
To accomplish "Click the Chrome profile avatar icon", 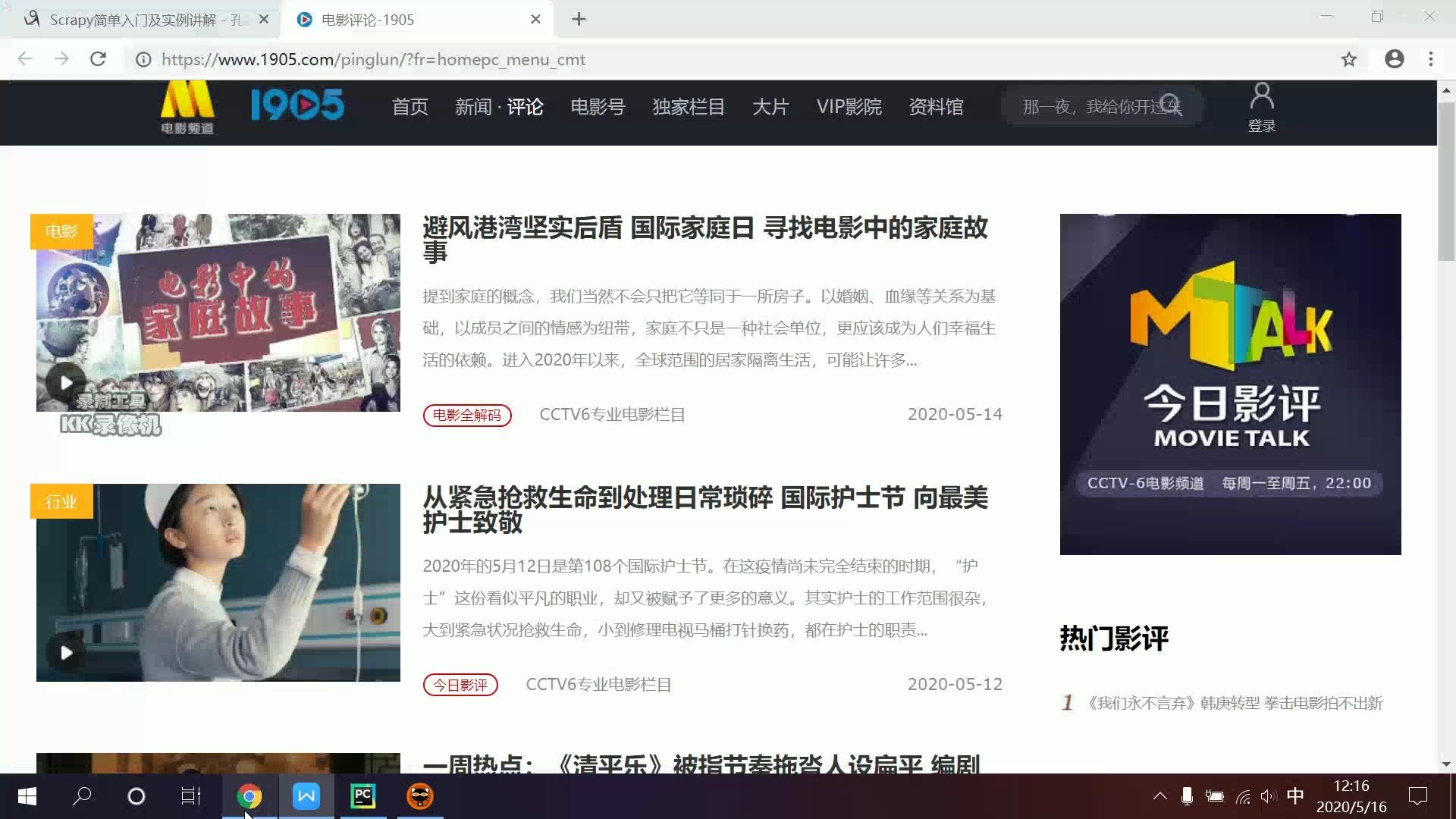I will pyautogui.click(x=1394, y=59).
